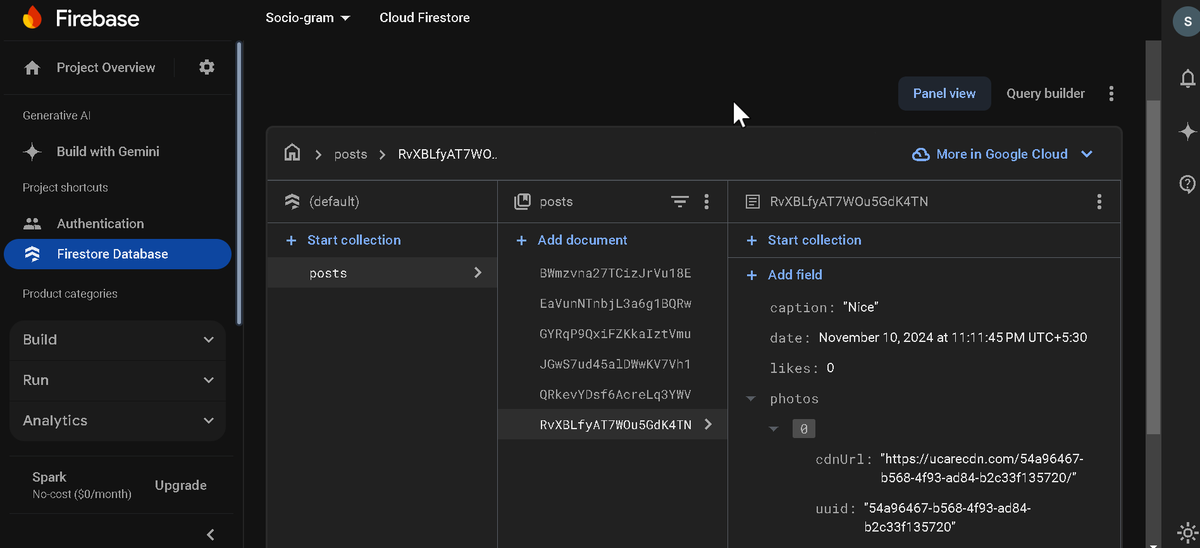Collapse the photos field
This screenshot has width=1200, height=548.
point(750,399)
